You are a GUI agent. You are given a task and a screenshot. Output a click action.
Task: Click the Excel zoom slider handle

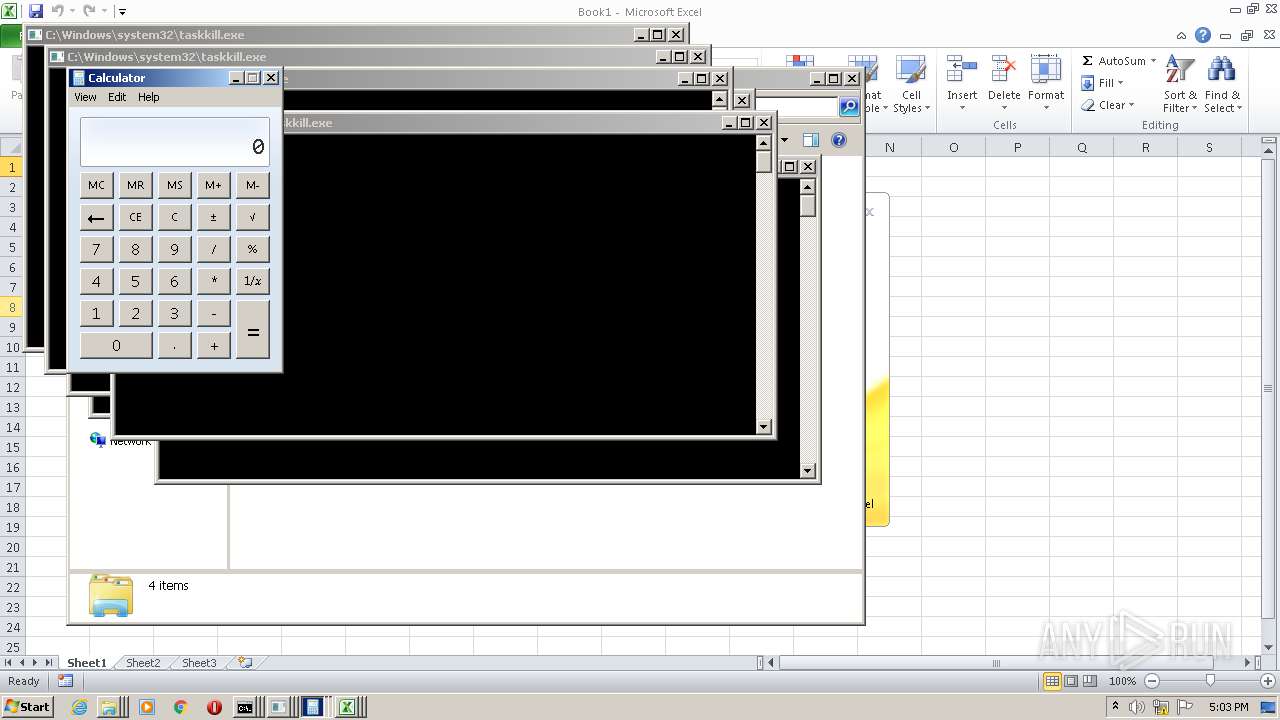point(1210,681)
